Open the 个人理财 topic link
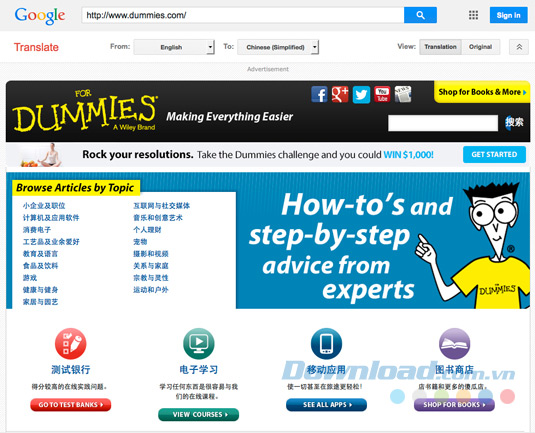This screenshot has height=433, width=535. (x=147, y=230)
